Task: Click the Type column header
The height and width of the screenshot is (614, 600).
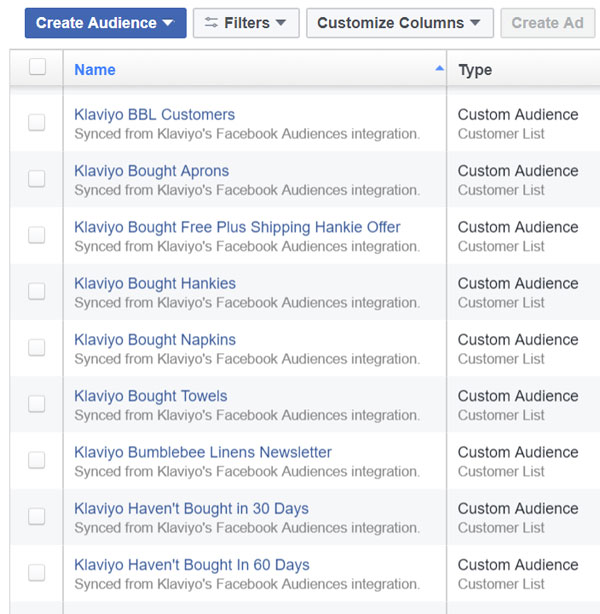Action: (475, 70)
